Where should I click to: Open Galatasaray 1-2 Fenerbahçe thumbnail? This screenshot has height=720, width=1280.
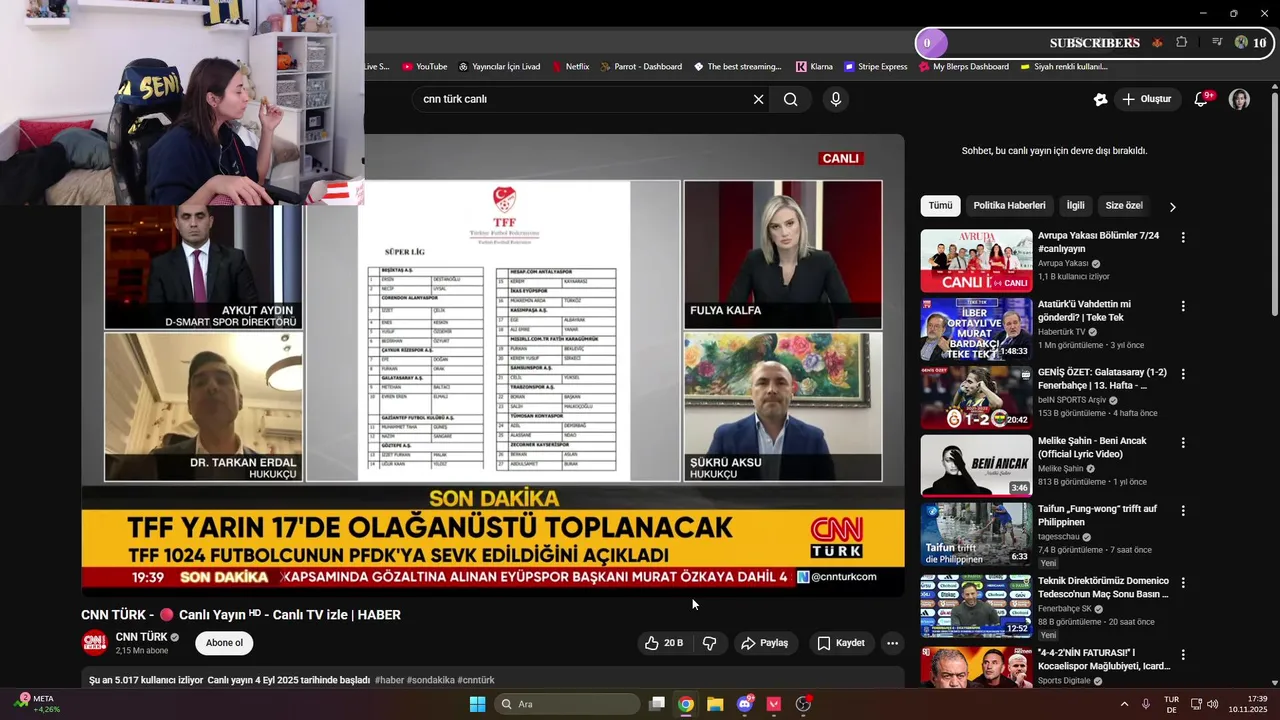pos(976,397)
